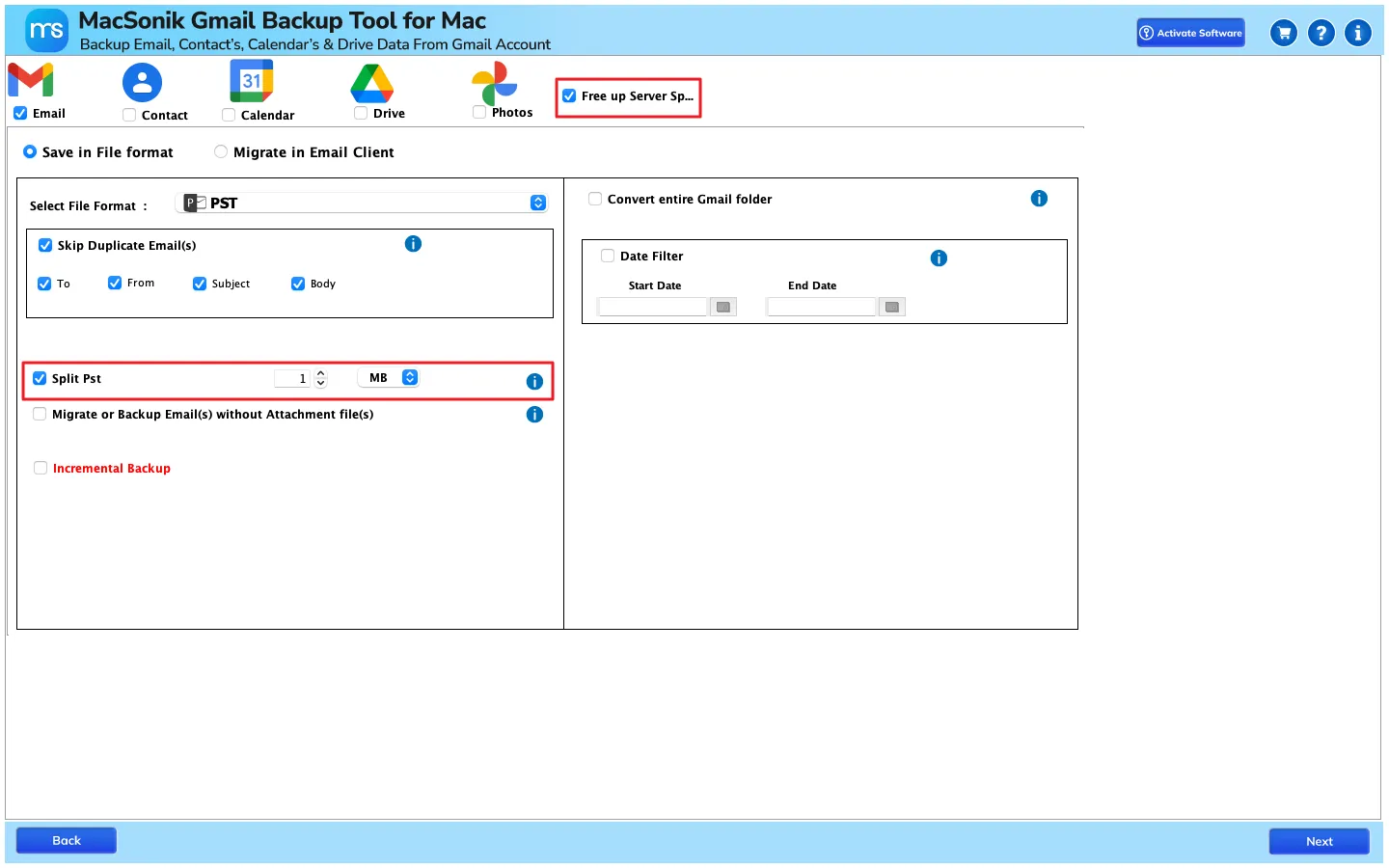The height and width of the screenshot is (868, 1389).
Task: Toggle the To duplicate criterion checkbox
Action: (x=44, y=285)
